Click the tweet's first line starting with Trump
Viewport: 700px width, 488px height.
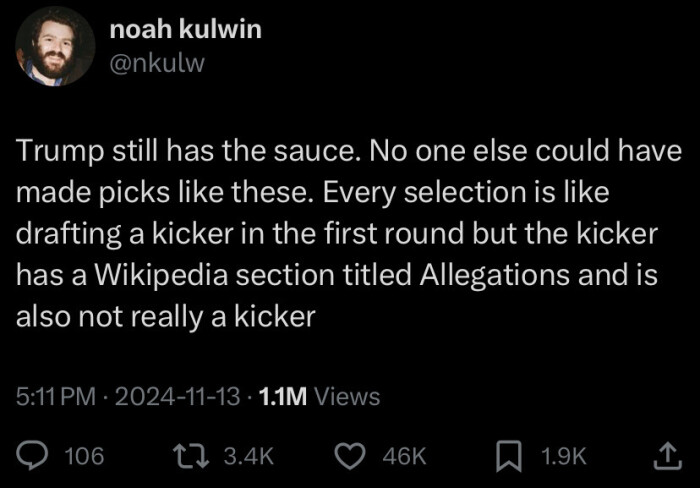click(349, 152)
